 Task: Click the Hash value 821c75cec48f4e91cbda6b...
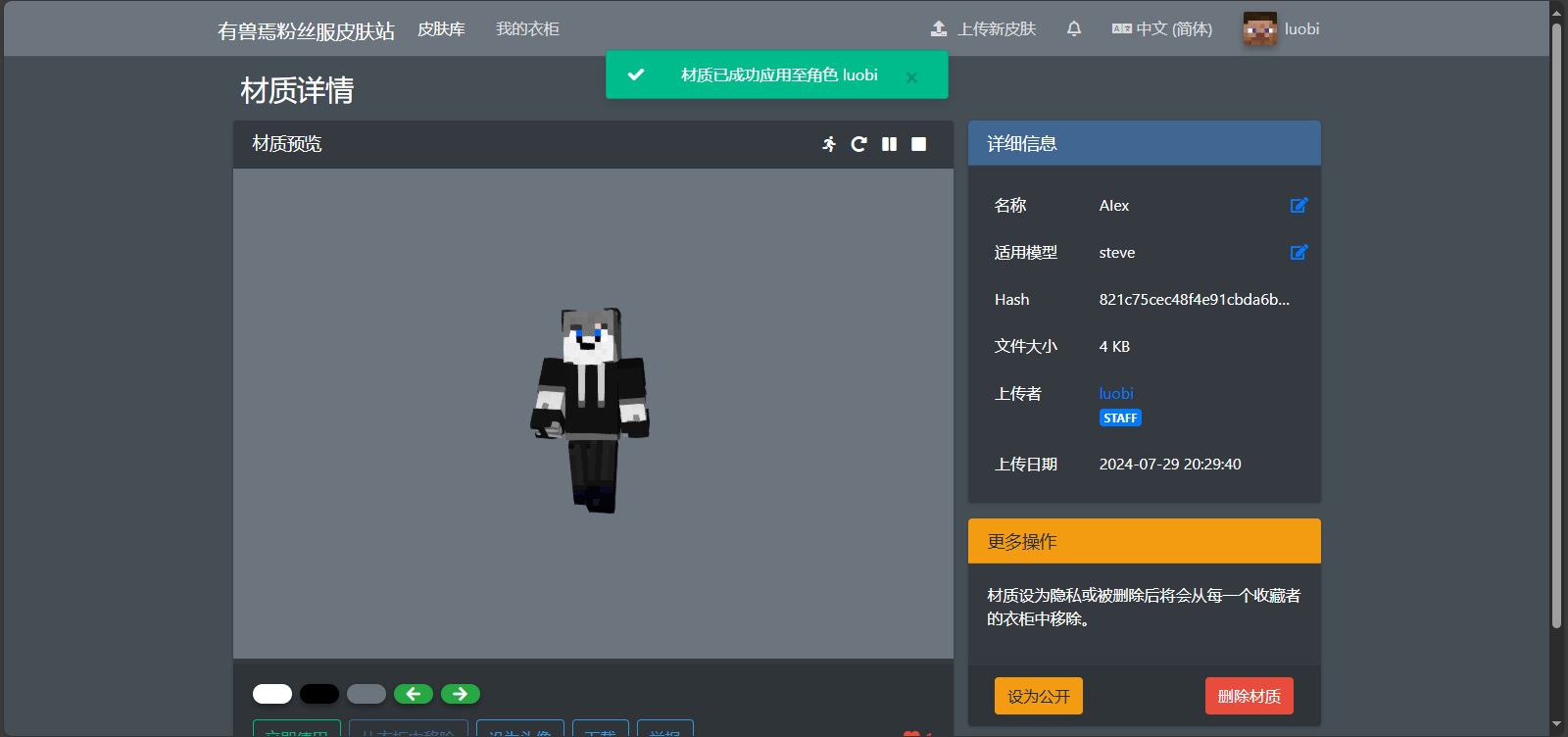(x=1195, y=299)
